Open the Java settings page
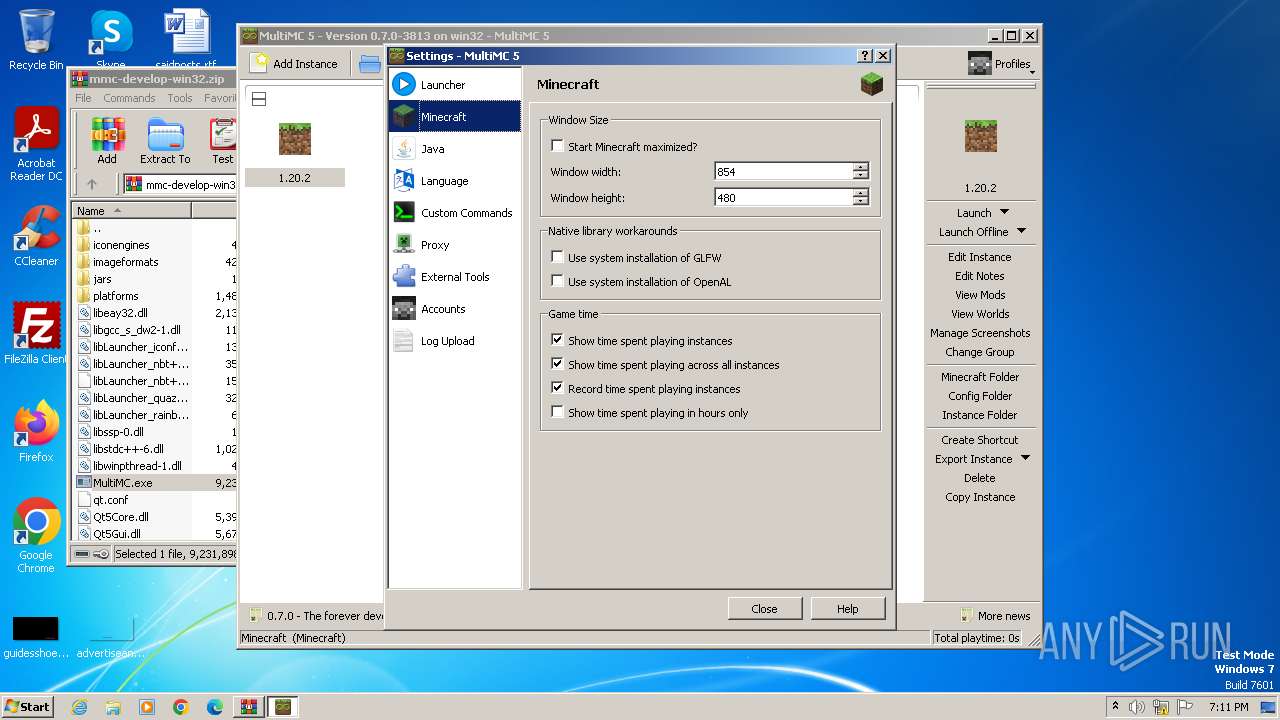This screenshot has height=720, width=1280. point(455,149)
